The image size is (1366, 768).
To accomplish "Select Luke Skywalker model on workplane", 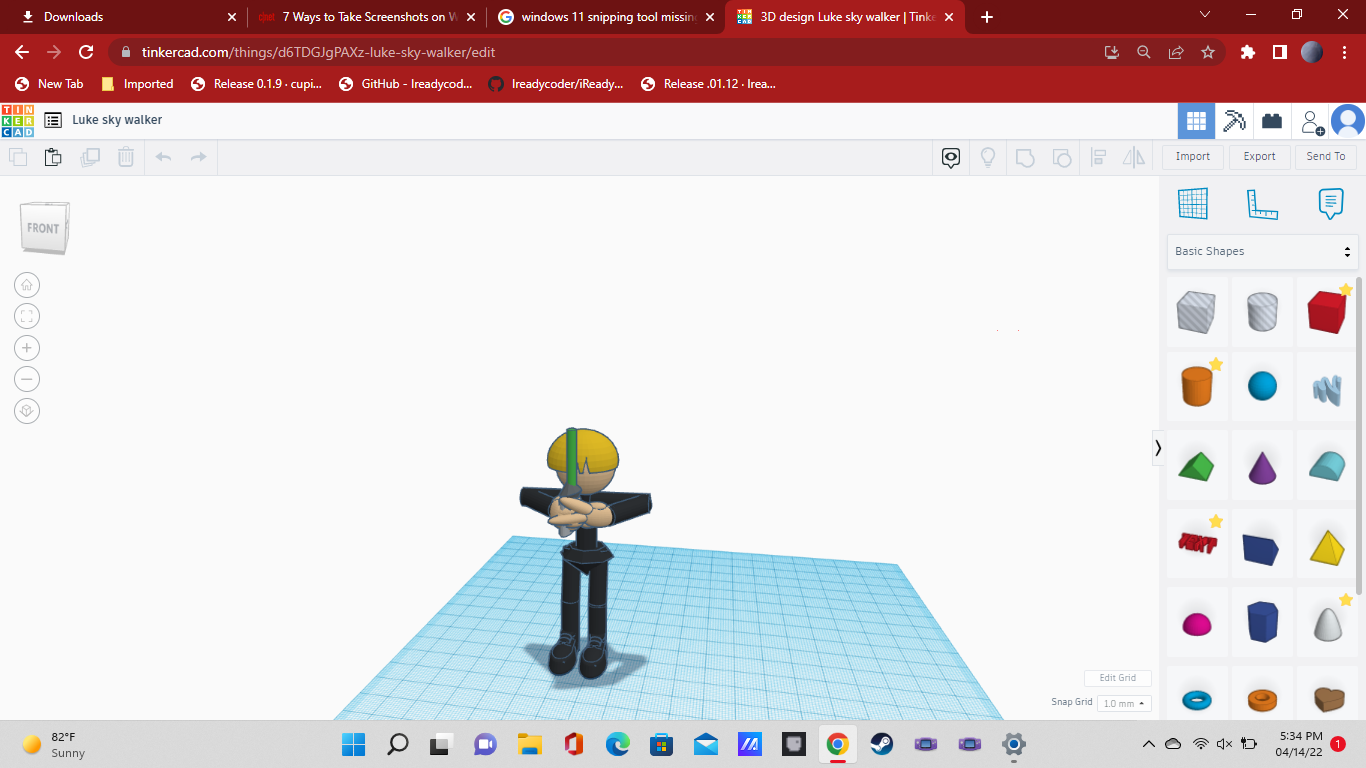I will (584, 556).
